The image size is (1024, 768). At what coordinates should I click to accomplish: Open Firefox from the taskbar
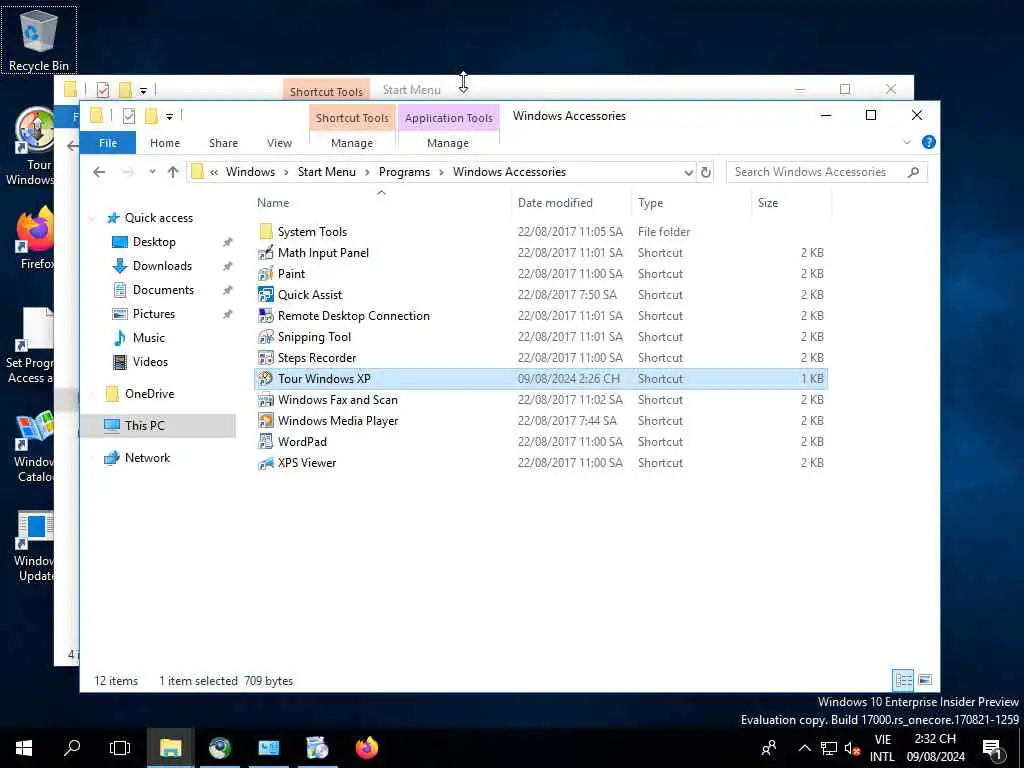[367, 748]
